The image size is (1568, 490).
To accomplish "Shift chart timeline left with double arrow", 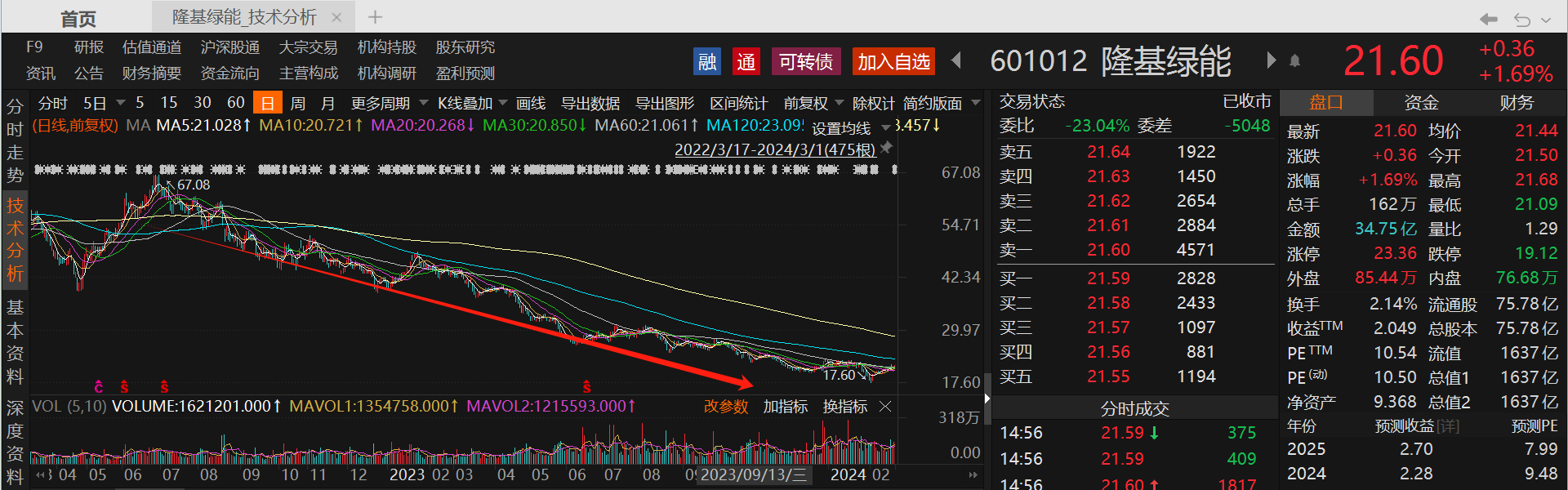I will click(x=41, y=474).
